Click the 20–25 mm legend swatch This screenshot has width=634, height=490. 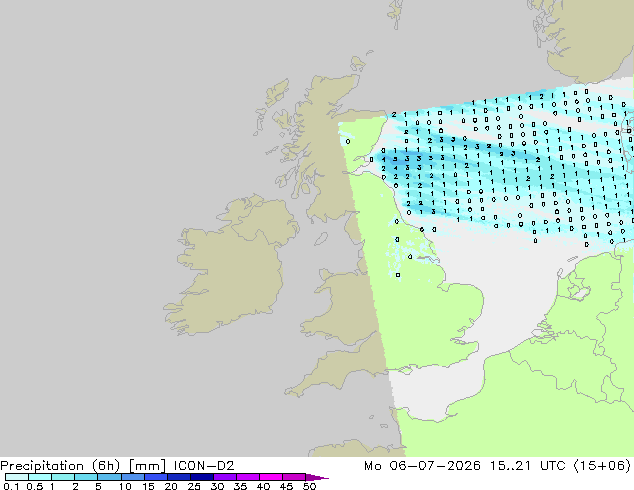178,477
